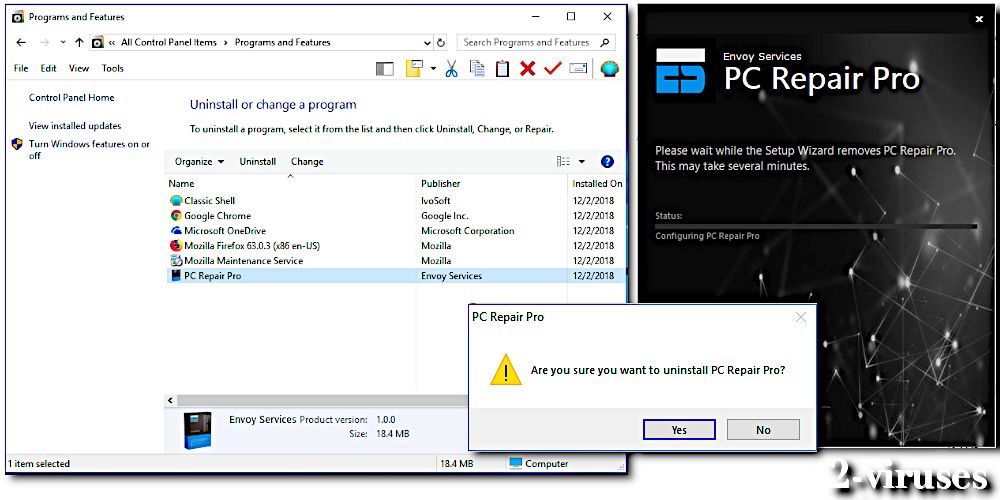1000x500 pixels.
Task: Click the Mozilla Maintenance Service icon
Action: coord(176,261)
